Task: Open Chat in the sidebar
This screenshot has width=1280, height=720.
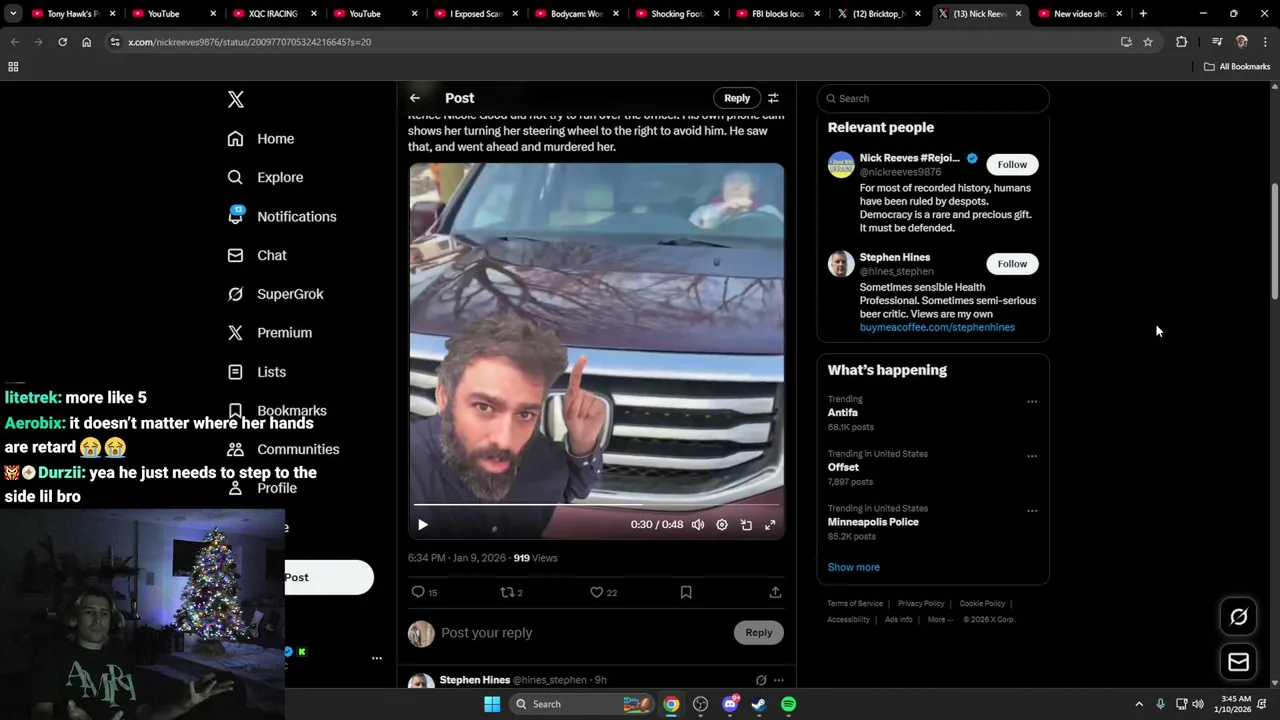Action: [x=256, y=255]
